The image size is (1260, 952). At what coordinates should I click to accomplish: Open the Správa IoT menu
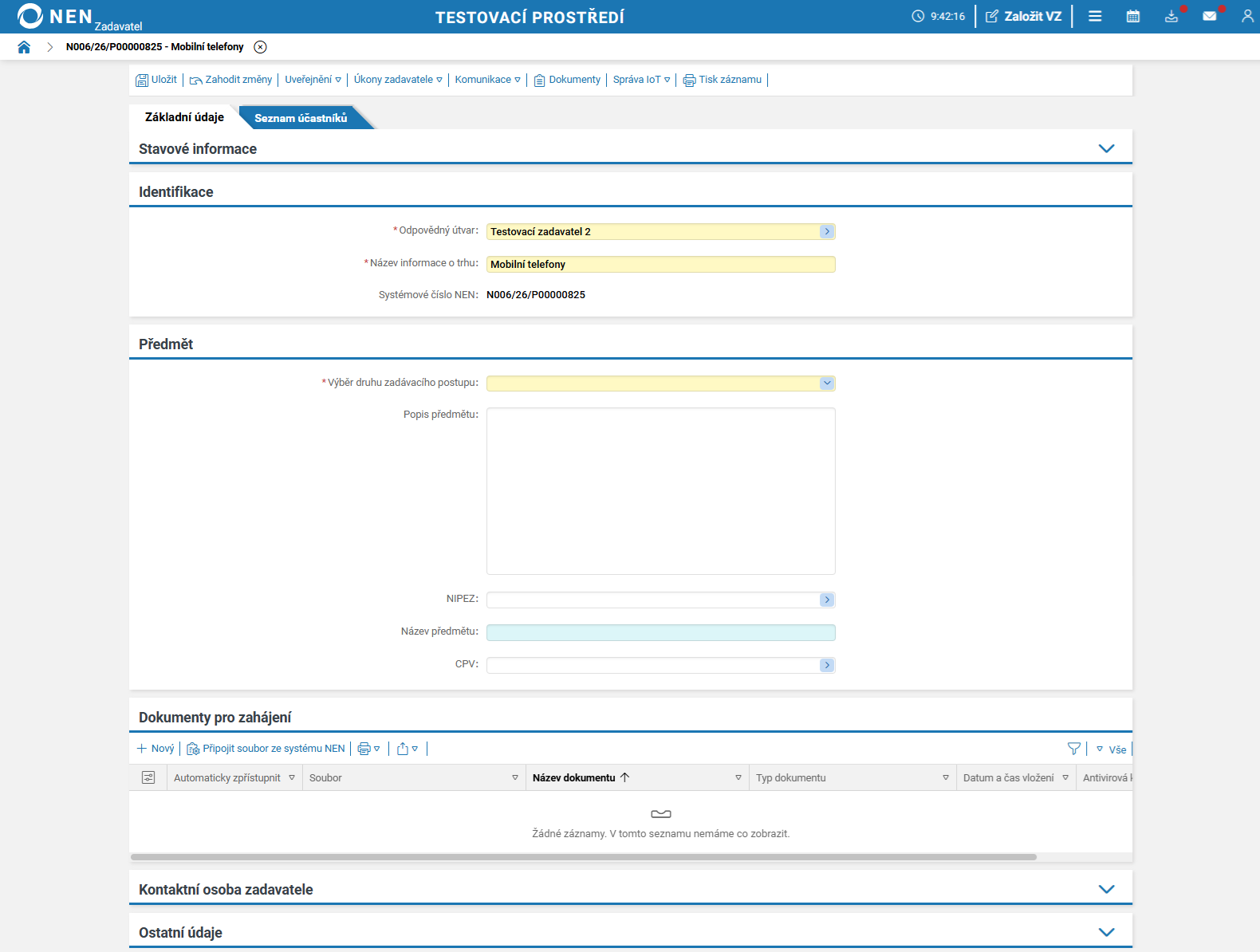641,80
